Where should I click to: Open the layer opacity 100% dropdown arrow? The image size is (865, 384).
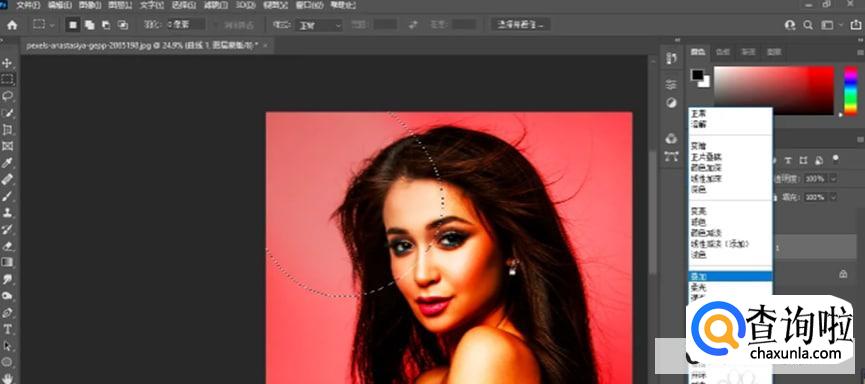tap(833, 178)
